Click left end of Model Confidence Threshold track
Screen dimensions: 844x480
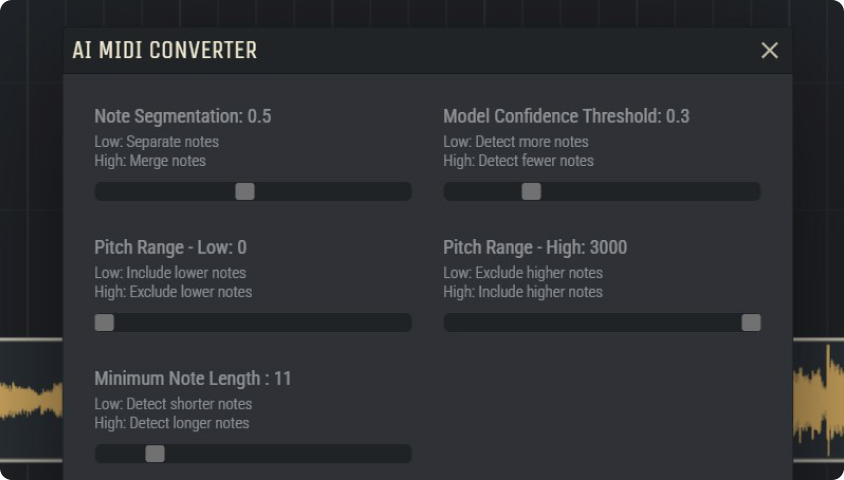(451, 192)
